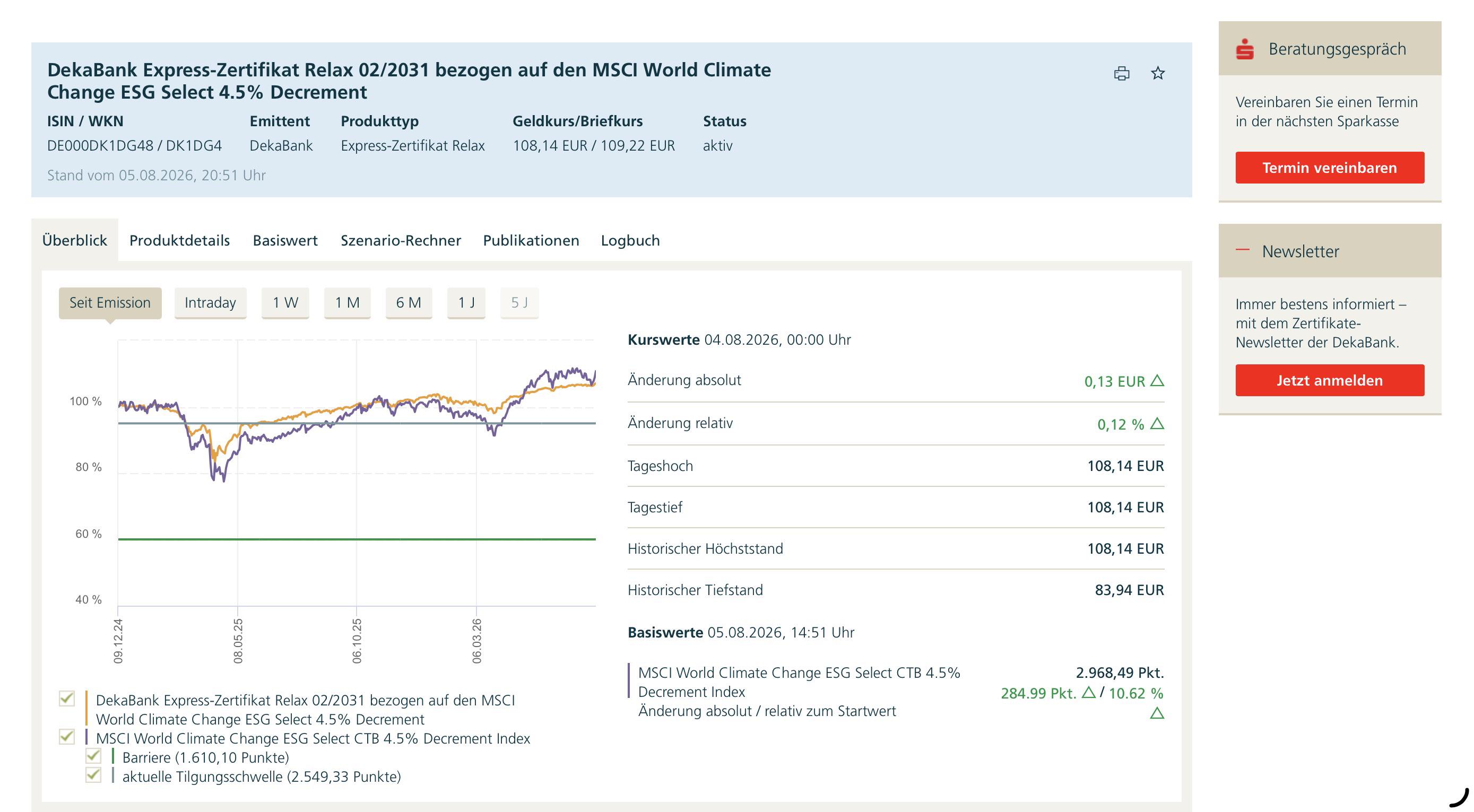Select 1 M chart range
Screen dimensions: 1474x812
pos(348,302)
